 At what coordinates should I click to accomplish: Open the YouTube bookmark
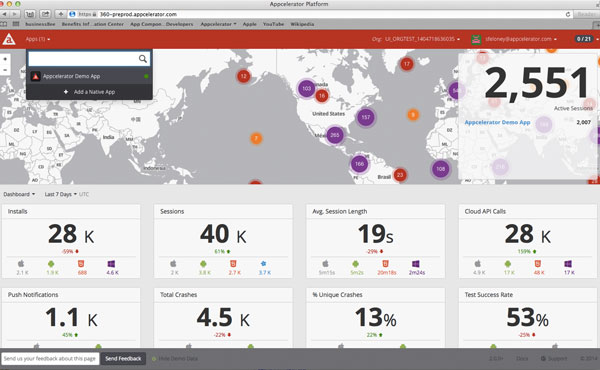pos(273,24)
